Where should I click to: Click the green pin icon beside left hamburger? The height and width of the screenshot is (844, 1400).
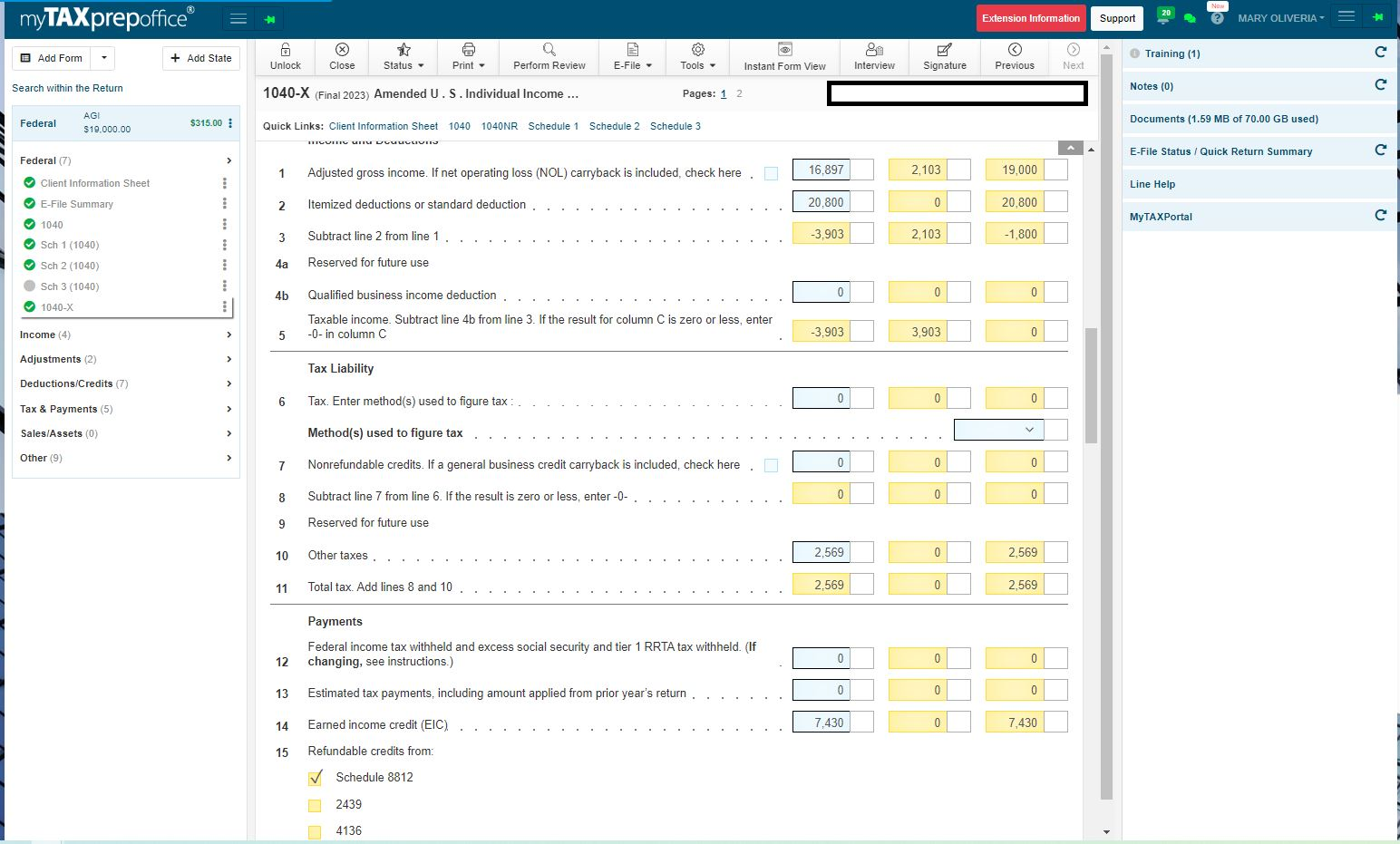(270, 19)
